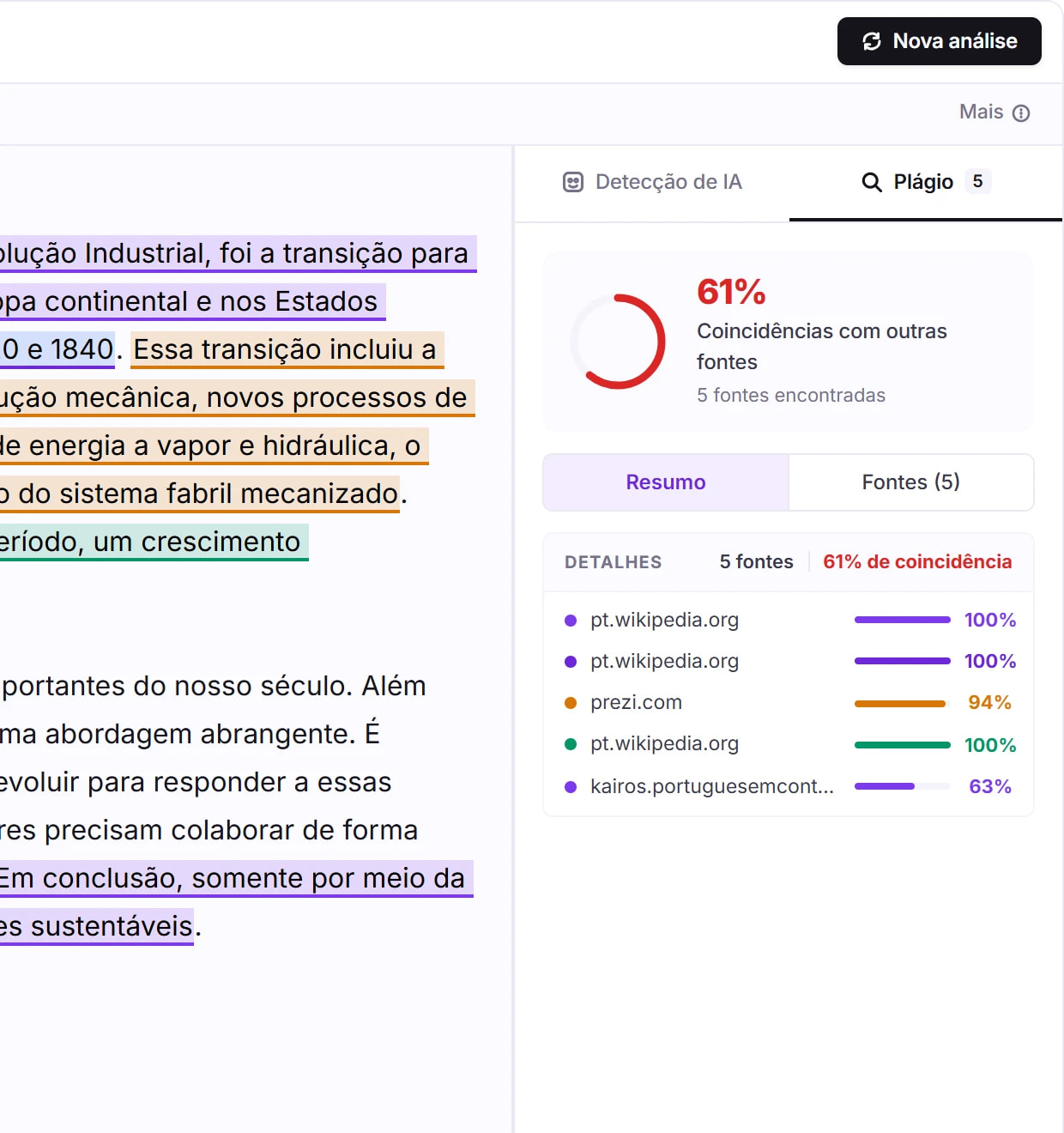Click the green 100% value
This screenshot has width=1064, height=1133.
click(x=990, y=745)
